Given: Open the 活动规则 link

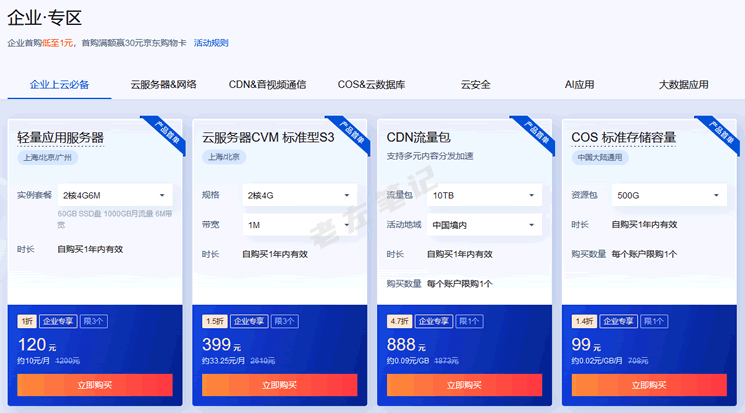Looking at the screenshot, I should click(211, 43).
